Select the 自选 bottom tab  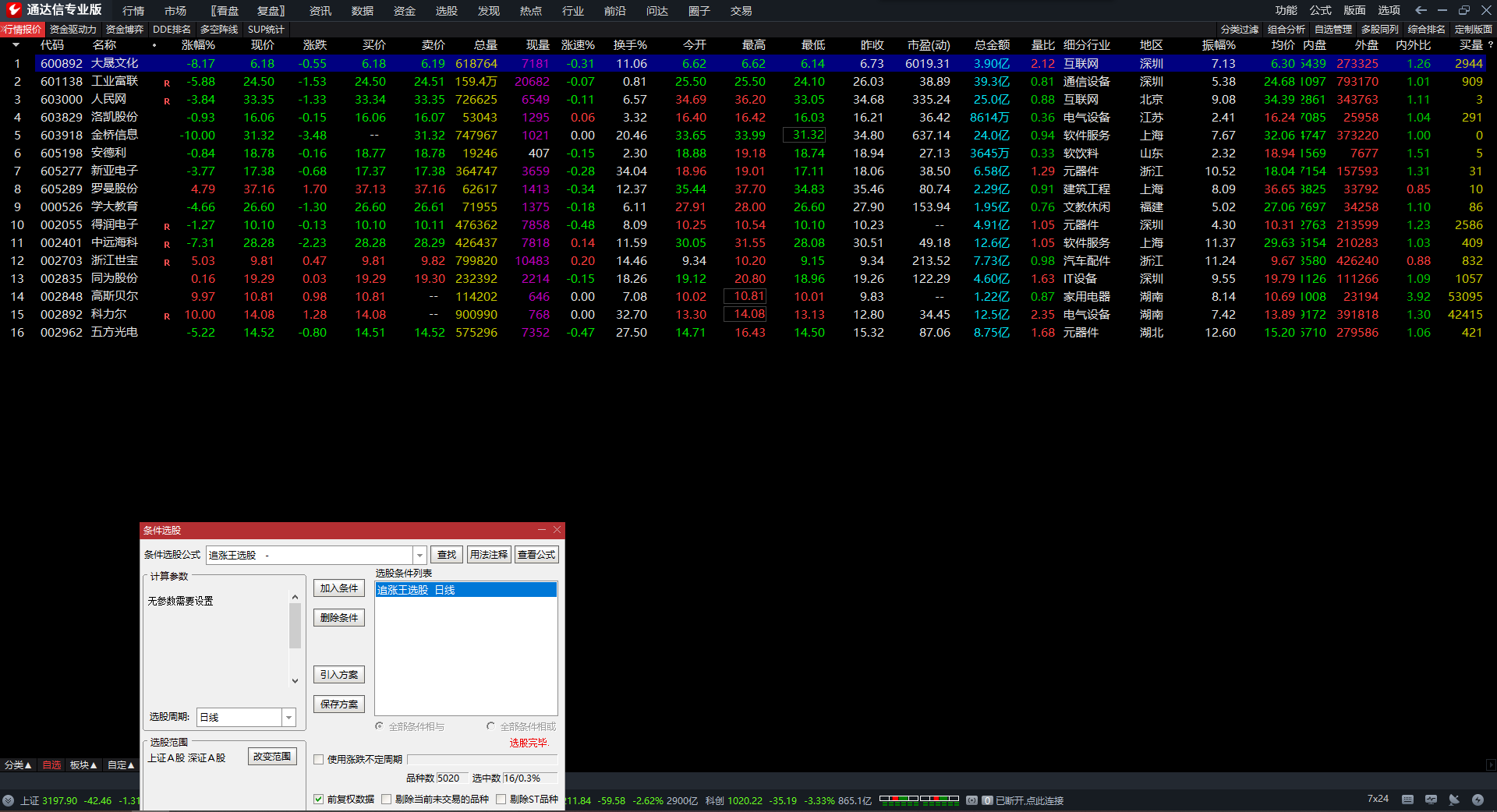pyautogui.click(x=51, y=765)
